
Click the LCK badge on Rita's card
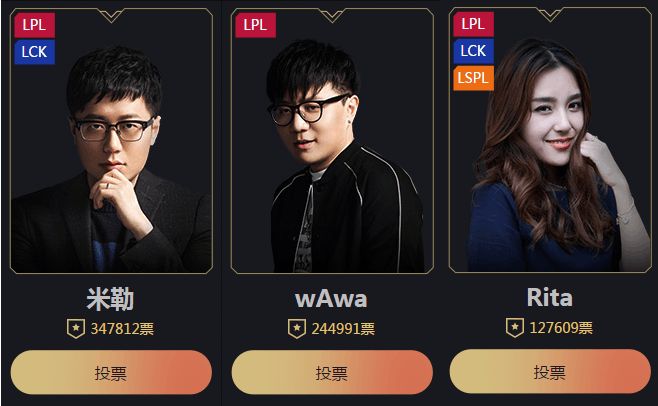pos(473,51)
